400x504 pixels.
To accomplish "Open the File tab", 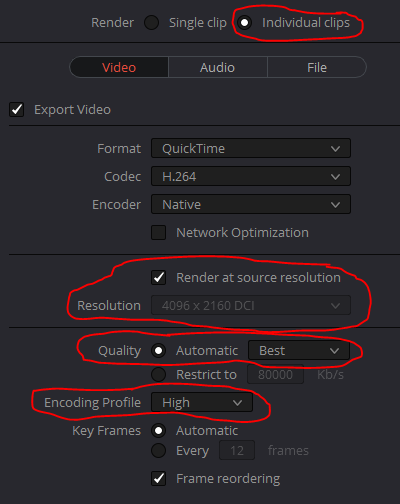I will 317,67.
